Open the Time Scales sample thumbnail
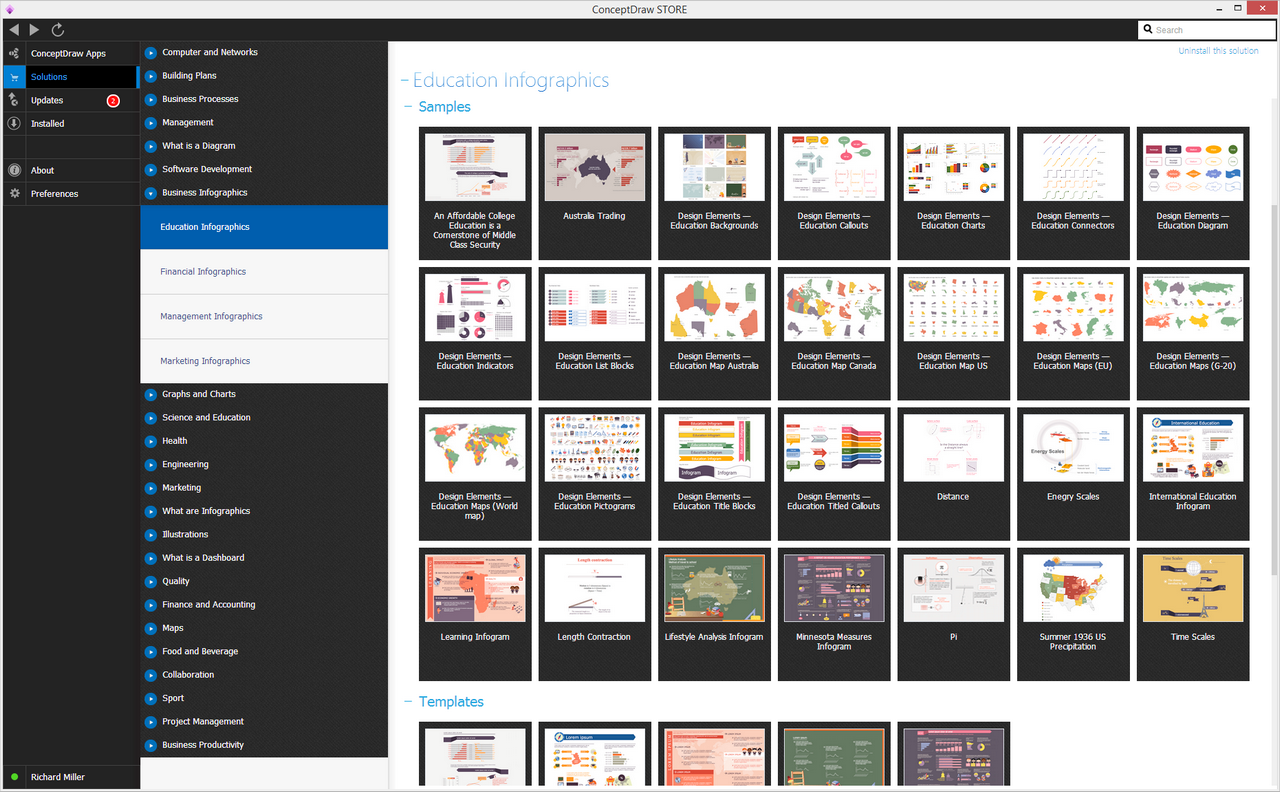1280x792 pixels. (1193, 614)
